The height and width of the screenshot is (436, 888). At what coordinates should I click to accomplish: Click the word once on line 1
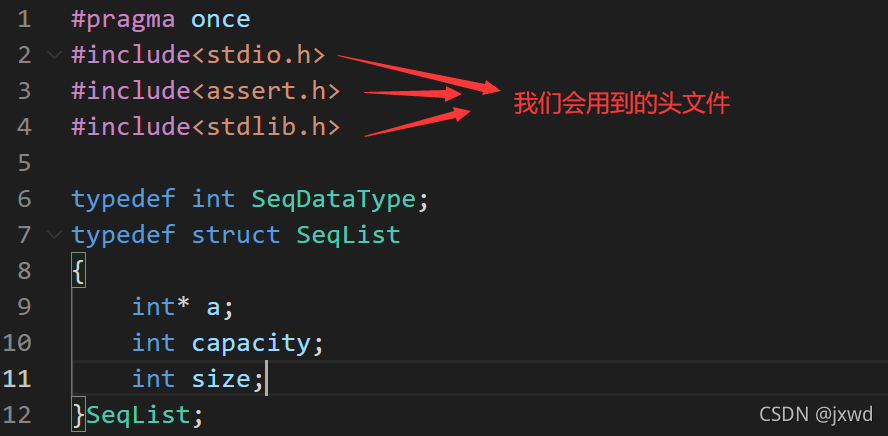pyautogui.click(x=220, y=19)
